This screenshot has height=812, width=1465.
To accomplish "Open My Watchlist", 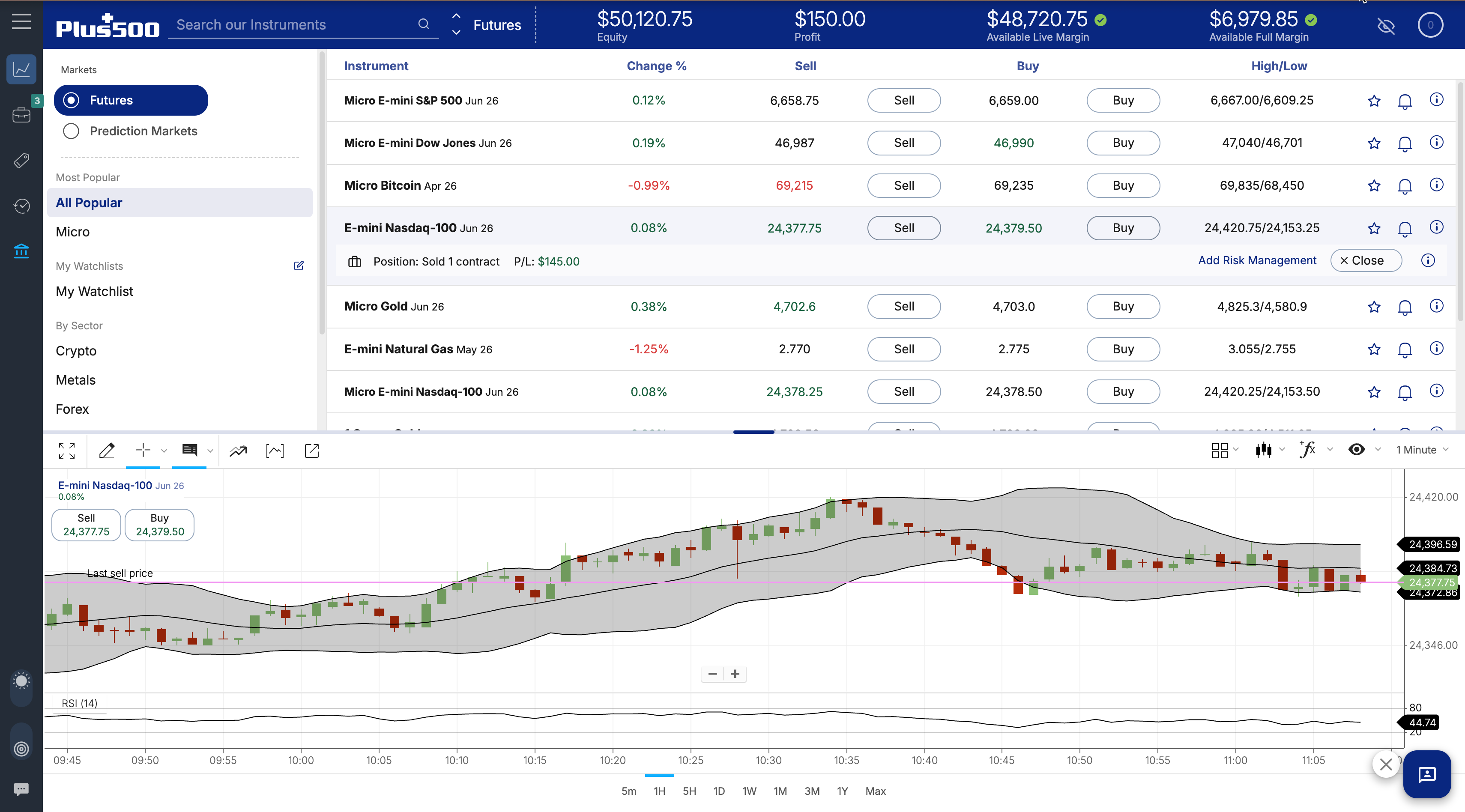I will point(94,291).
